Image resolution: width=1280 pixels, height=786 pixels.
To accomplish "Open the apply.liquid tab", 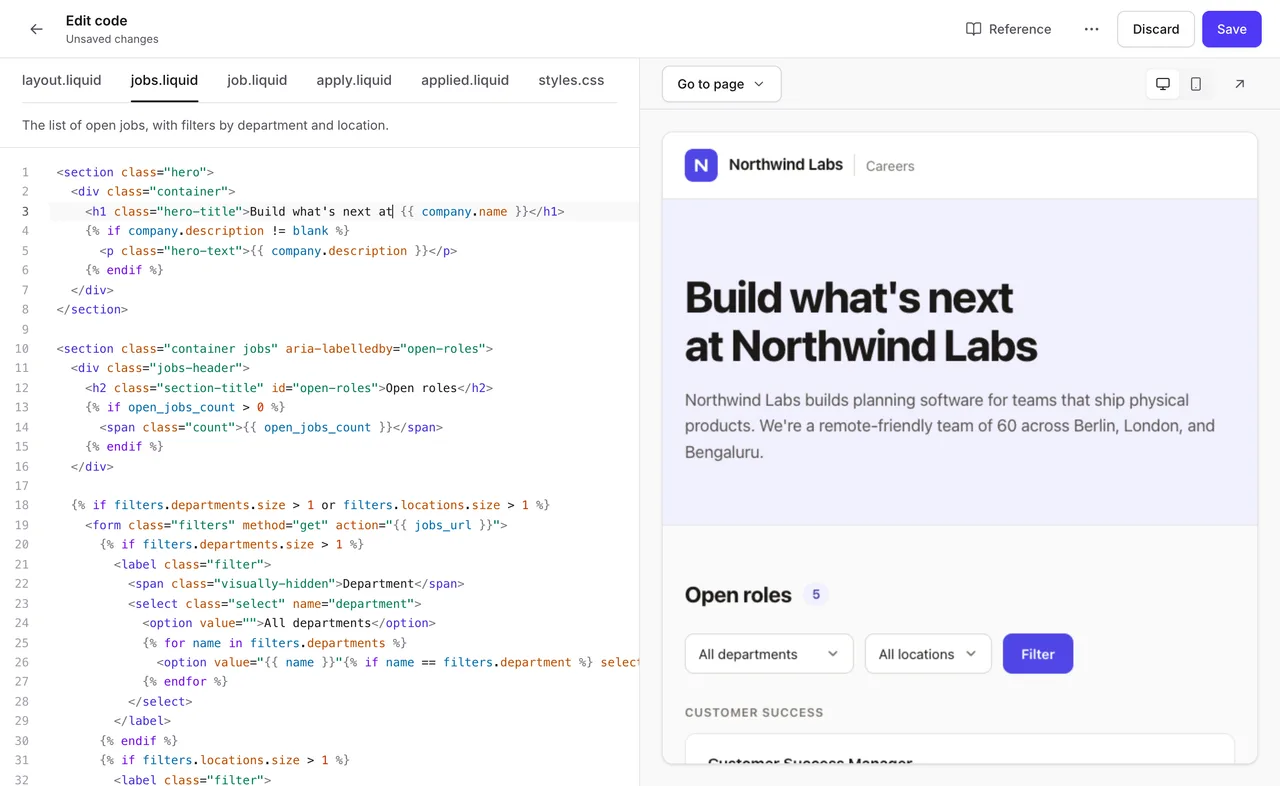I will click(x=354, y=80).
